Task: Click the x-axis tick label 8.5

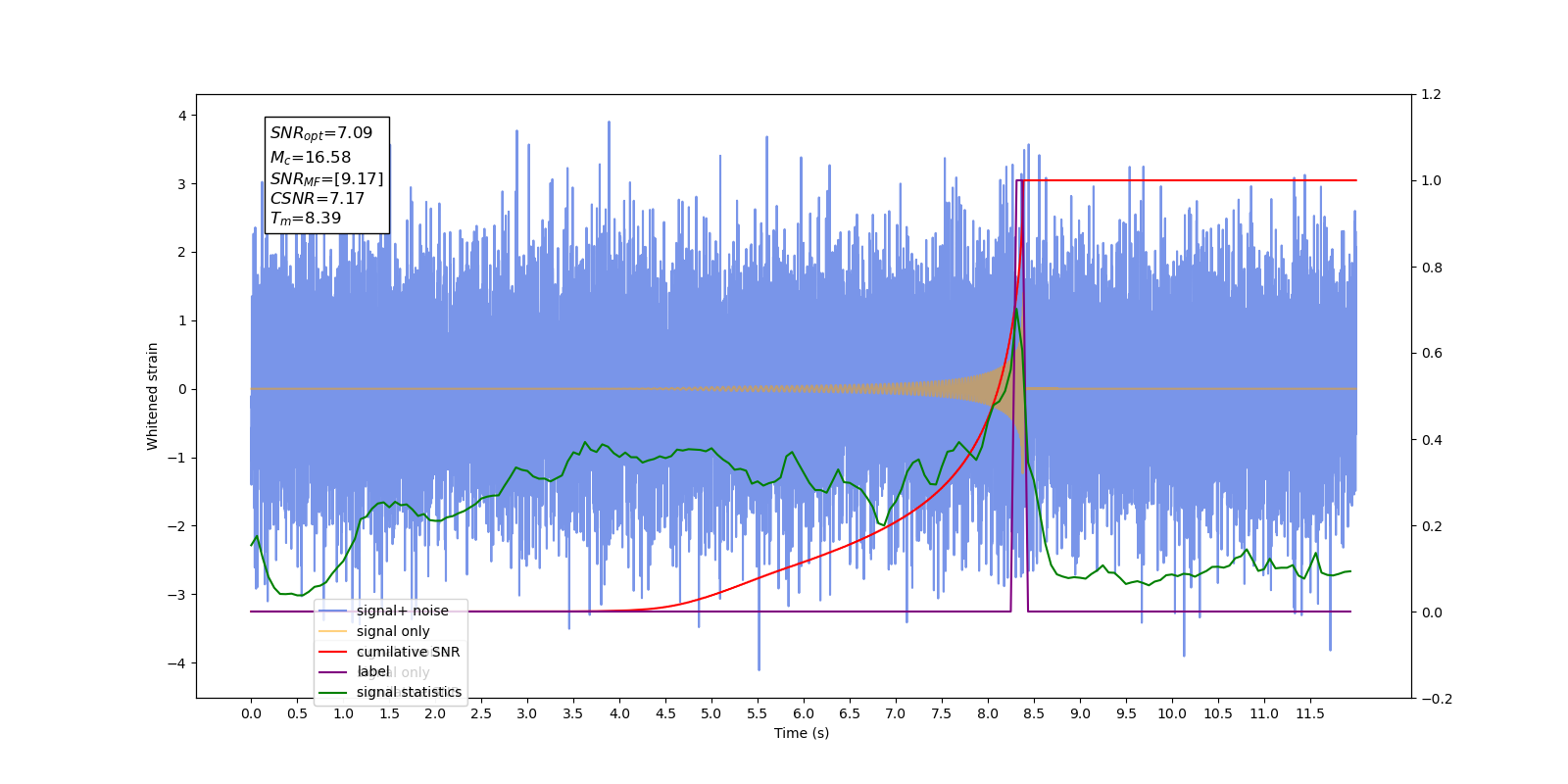Action: pyautogui.click(x=1034, y=713)
